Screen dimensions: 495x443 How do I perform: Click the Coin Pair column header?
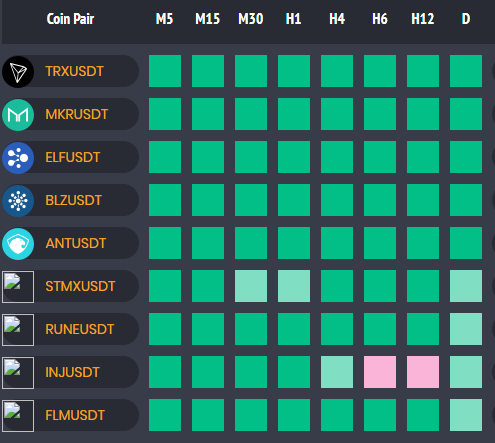coord(70,19)
